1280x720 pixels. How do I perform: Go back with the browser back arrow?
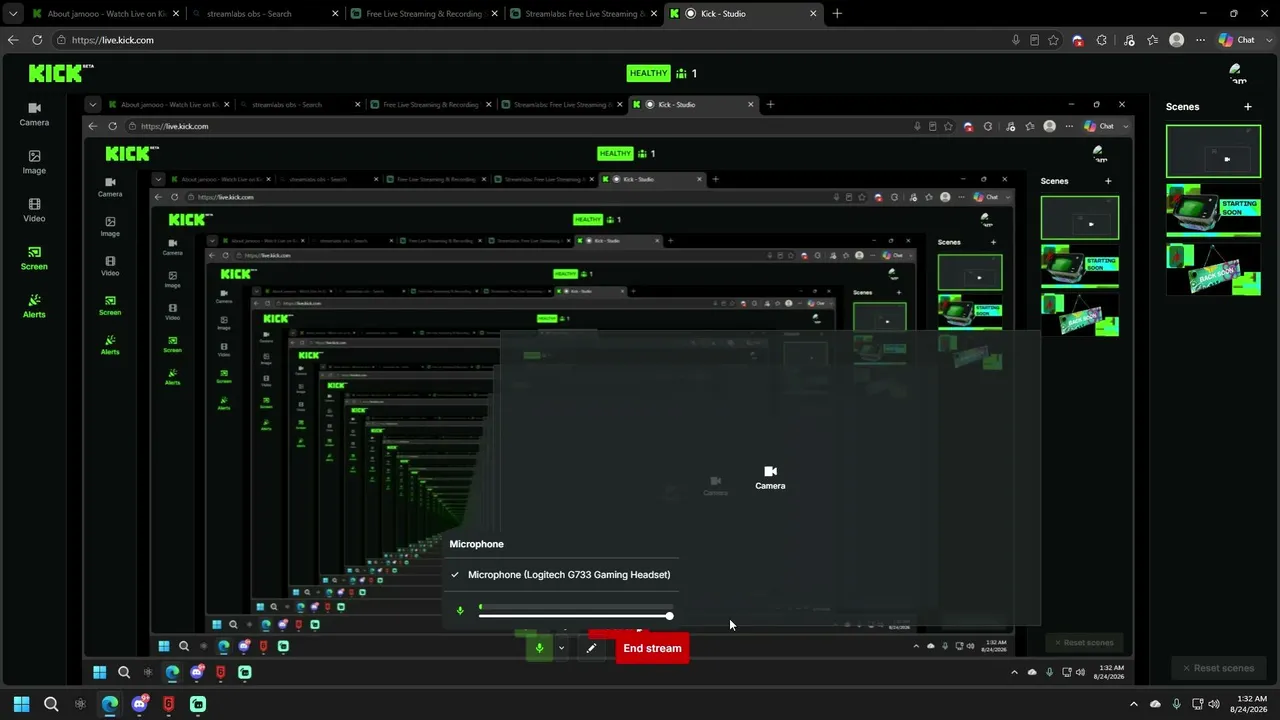tap(13, 40)
